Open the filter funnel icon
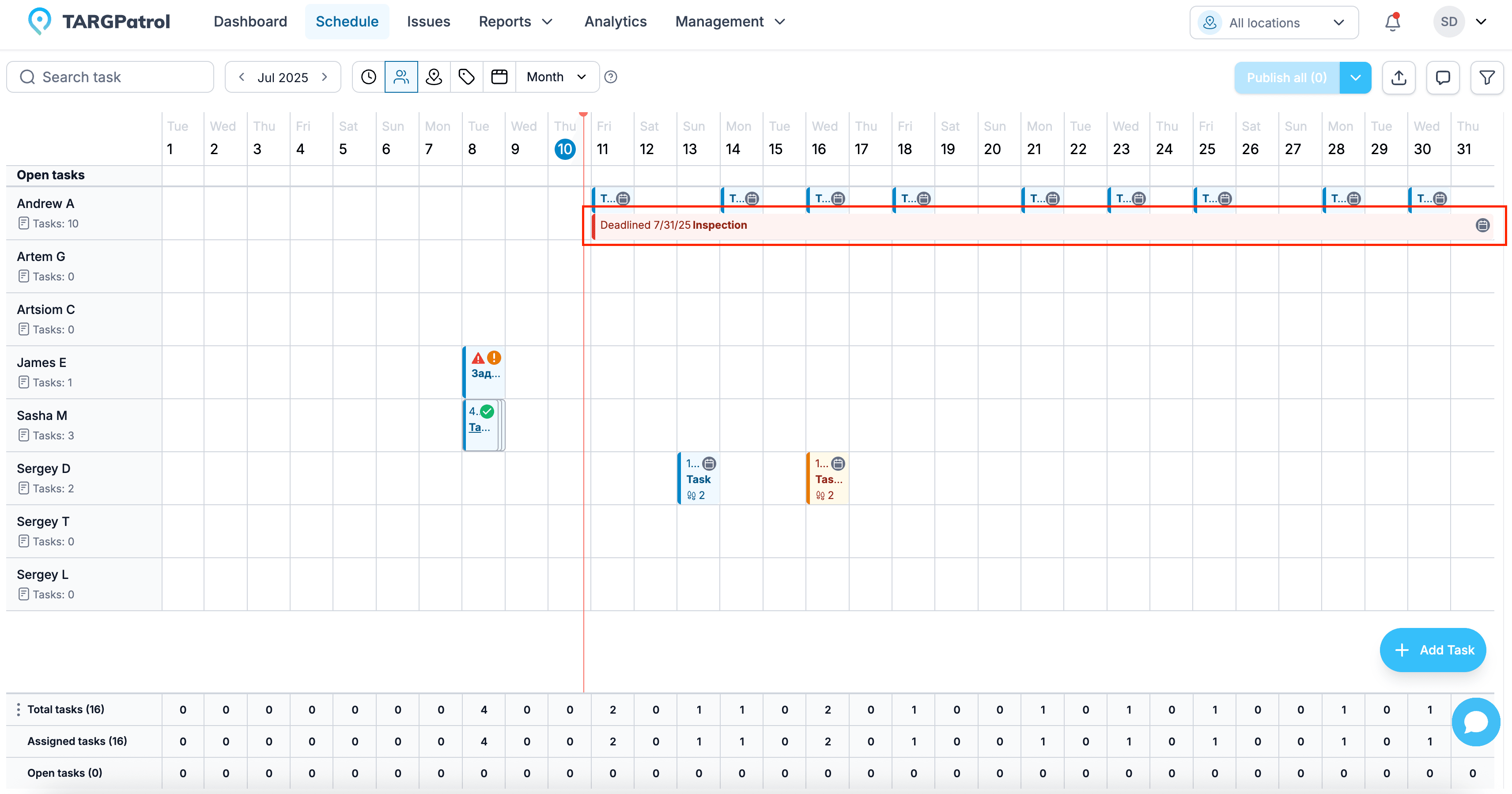This screenshot has width=1512, height=794. 1487,77
